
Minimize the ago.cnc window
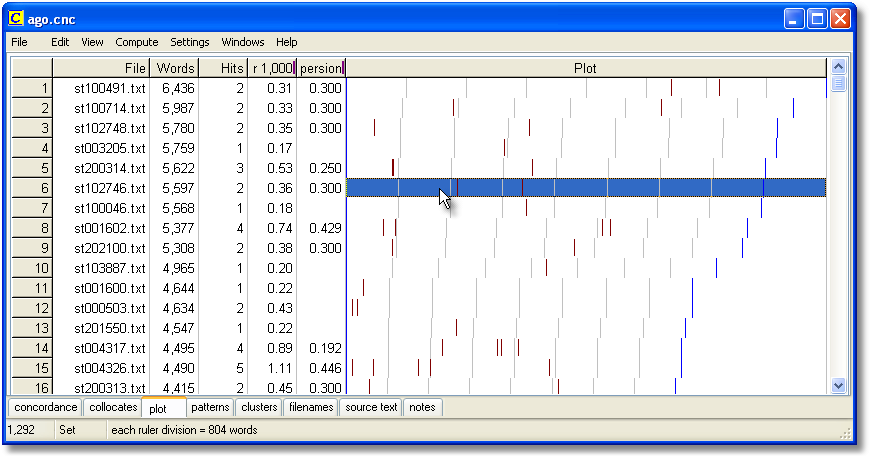(x=794, y=19)
